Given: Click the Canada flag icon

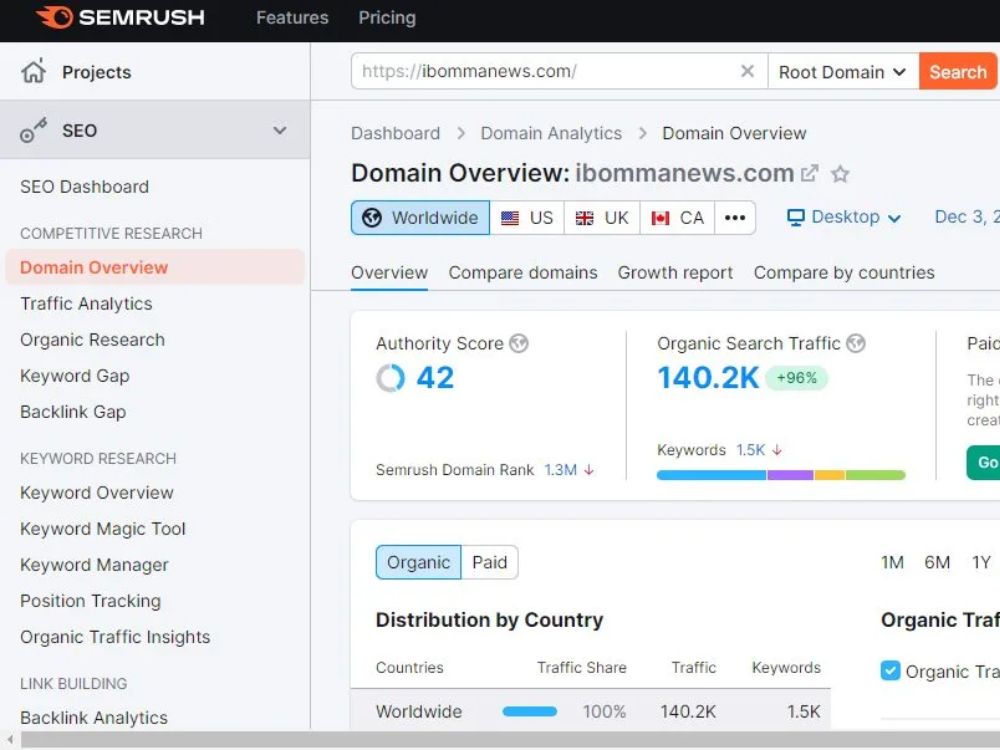Looking at the screenshot, I should (660, 218).
